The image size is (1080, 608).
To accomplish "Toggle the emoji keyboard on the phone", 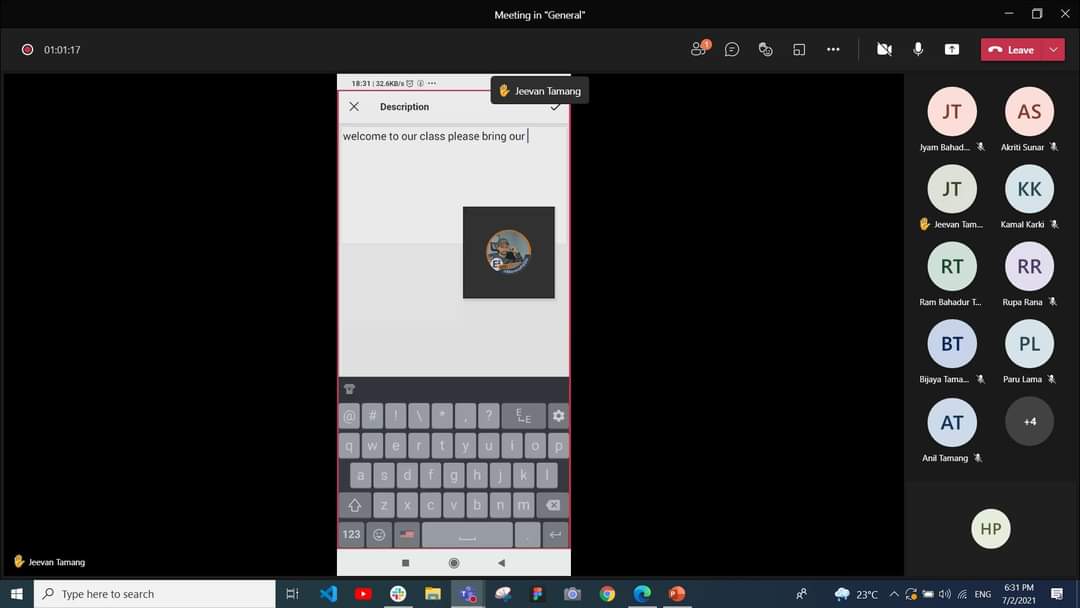I will point(379,534).
